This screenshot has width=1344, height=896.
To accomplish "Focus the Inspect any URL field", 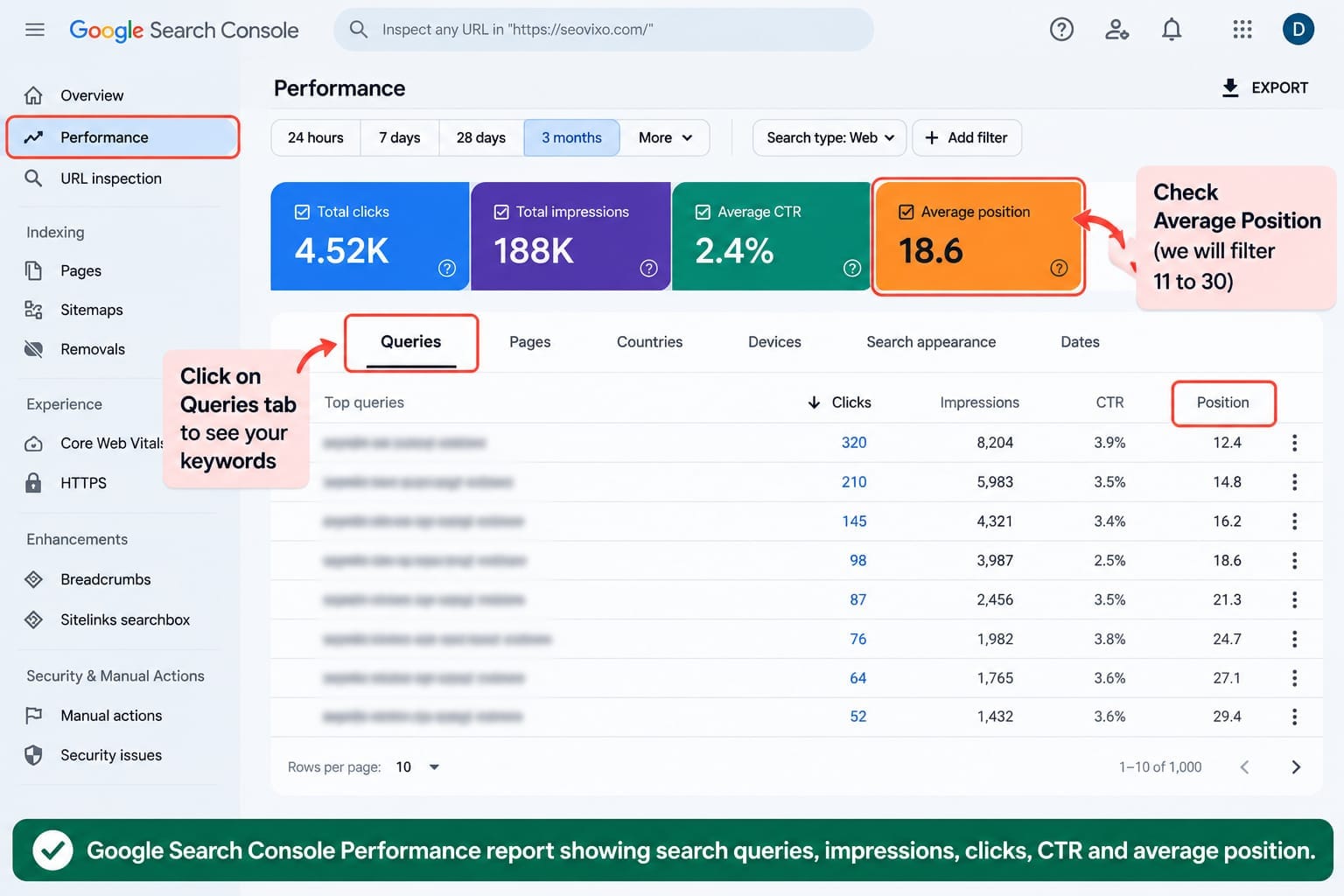I will 604,30.
